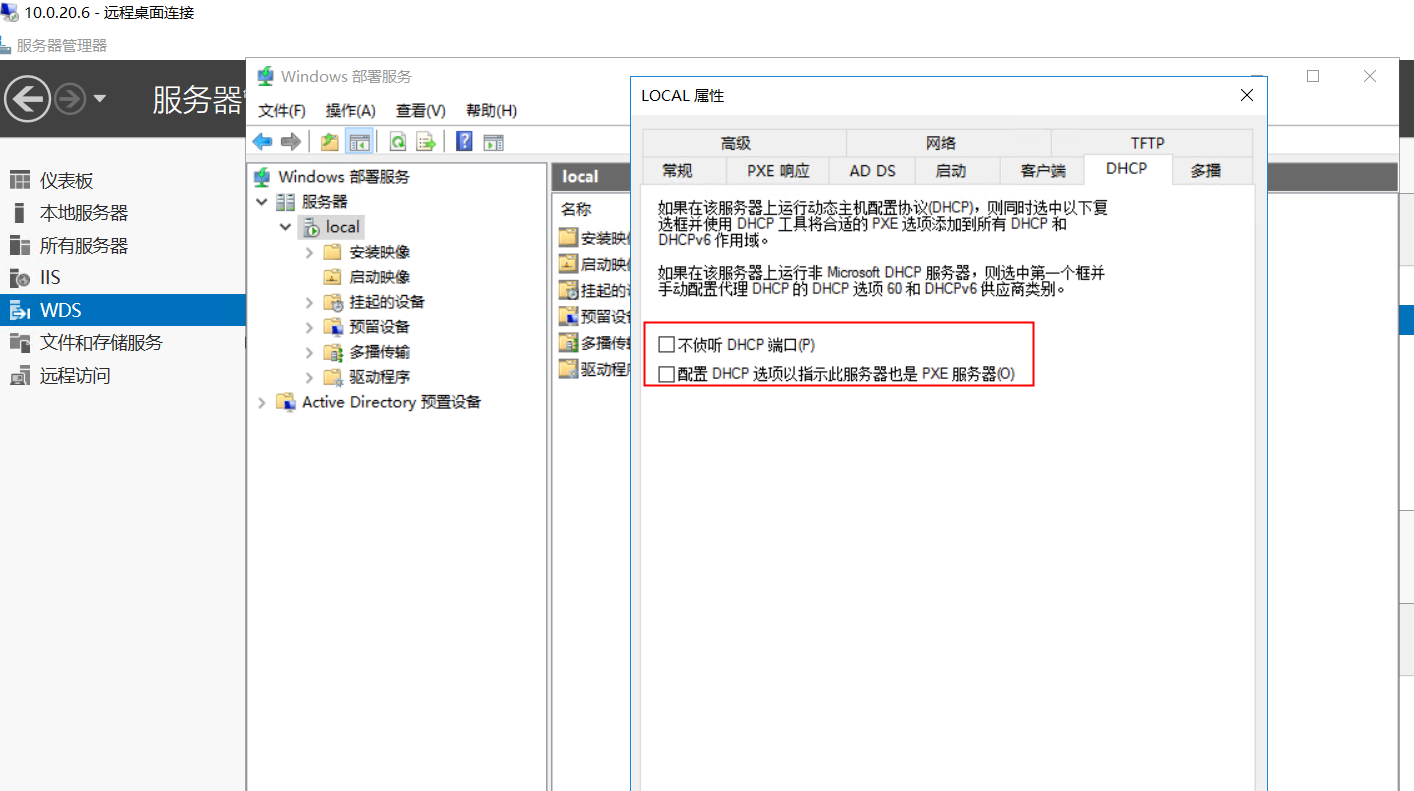Click the 名称 column header in list pane
1414x791 pixels.
tap(576, 209)
